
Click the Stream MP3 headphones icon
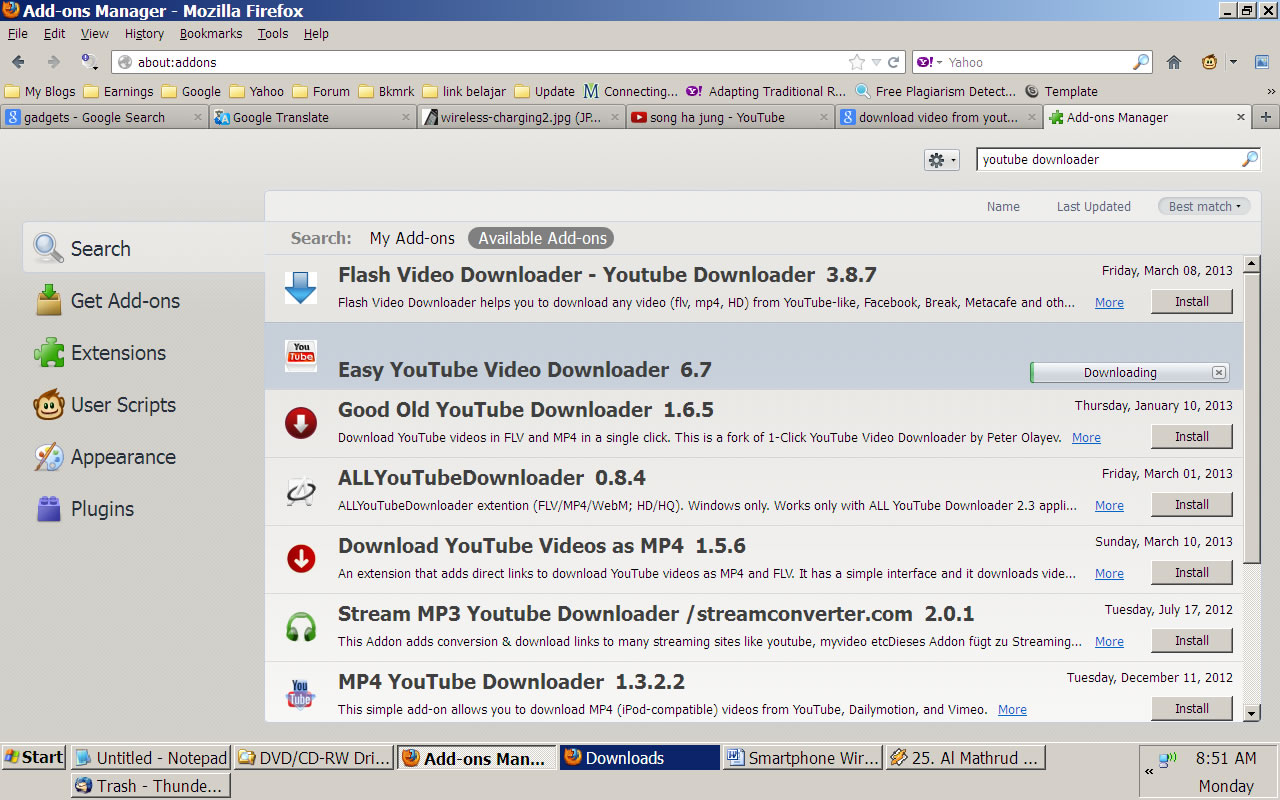[300, 627]
